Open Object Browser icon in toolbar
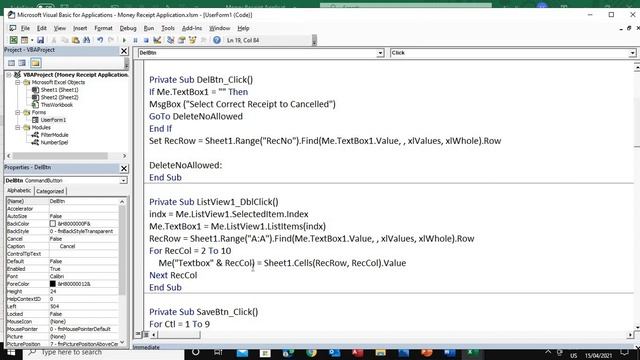This screenshot has width=640, height=360. point(192,40)
